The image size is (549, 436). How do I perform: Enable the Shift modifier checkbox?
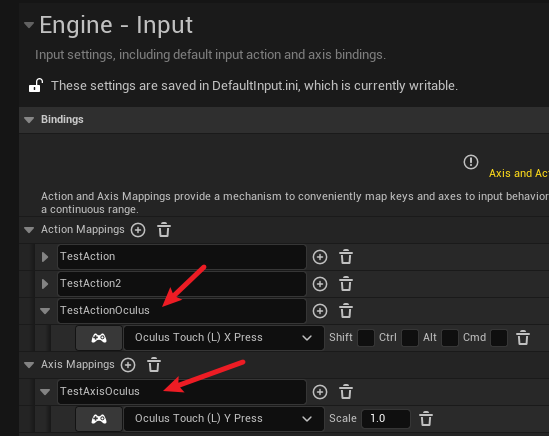click(366, 338)
